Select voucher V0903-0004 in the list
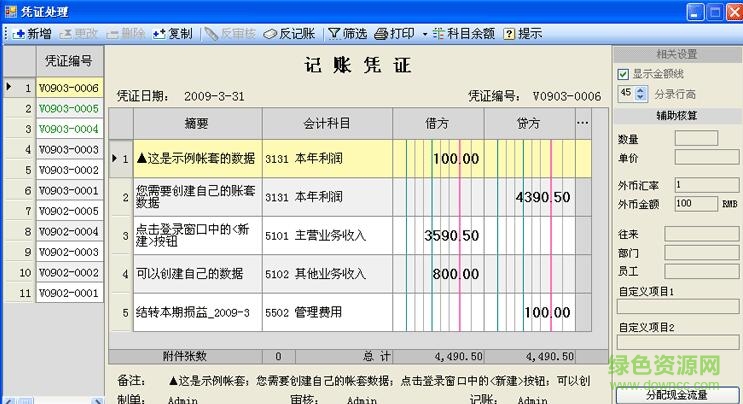Viewport: 743px width, 404px height. pyautogui.click(x=69, y=129)
